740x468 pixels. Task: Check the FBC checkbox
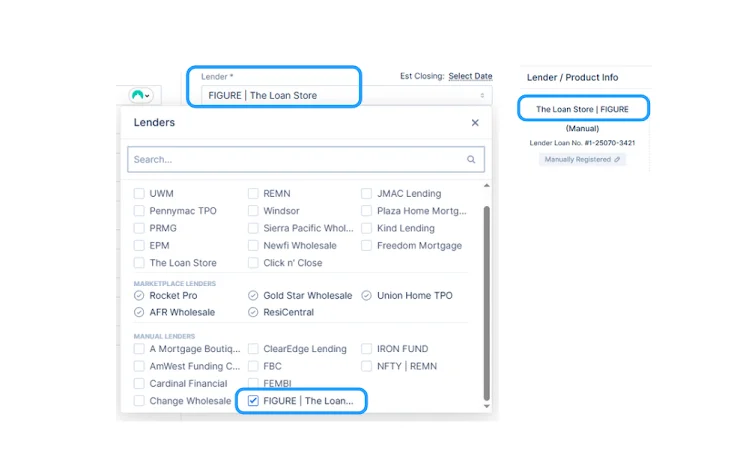[253, 366]
